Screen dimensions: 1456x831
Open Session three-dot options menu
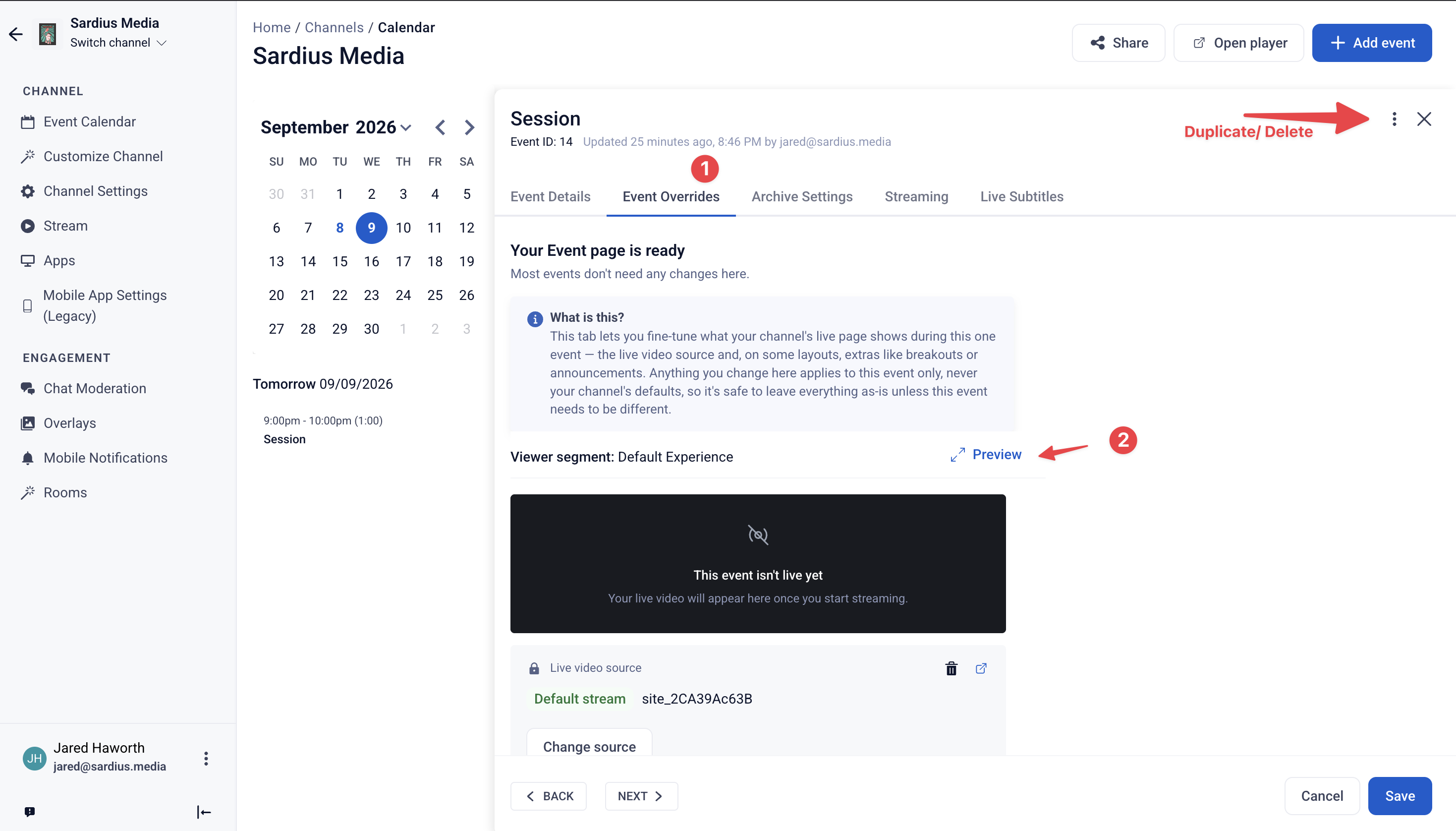click(x=1394, y=119)
